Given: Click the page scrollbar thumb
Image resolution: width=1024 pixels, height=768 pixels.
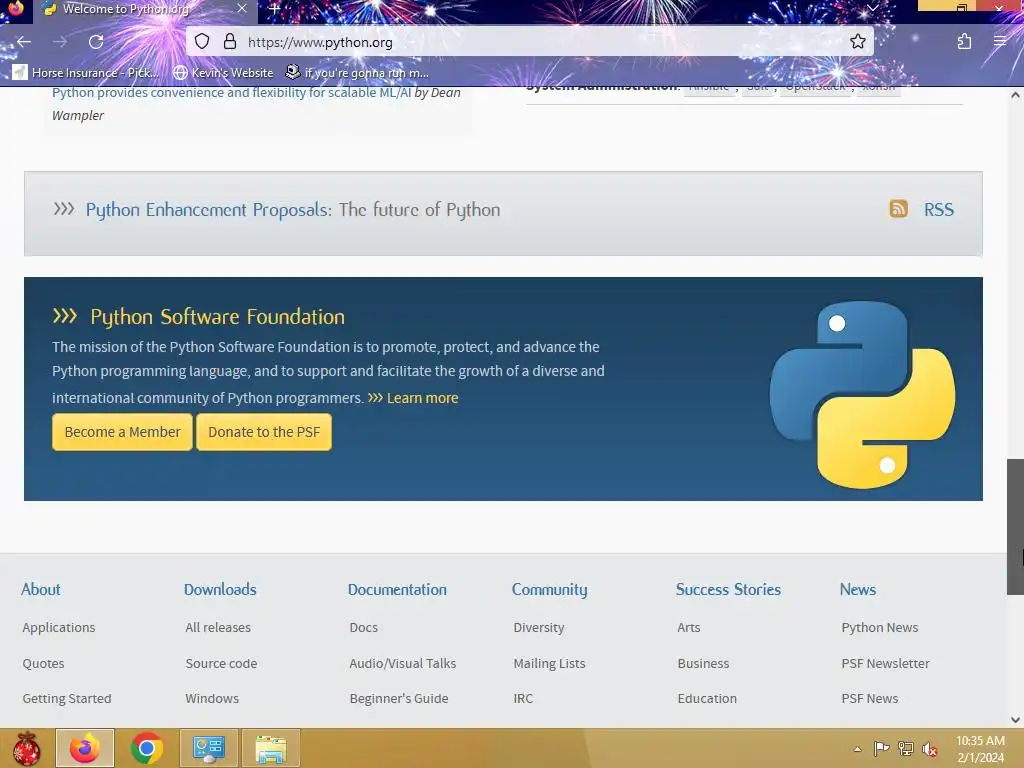Looking at the screenshot, I should [1015, 526].
